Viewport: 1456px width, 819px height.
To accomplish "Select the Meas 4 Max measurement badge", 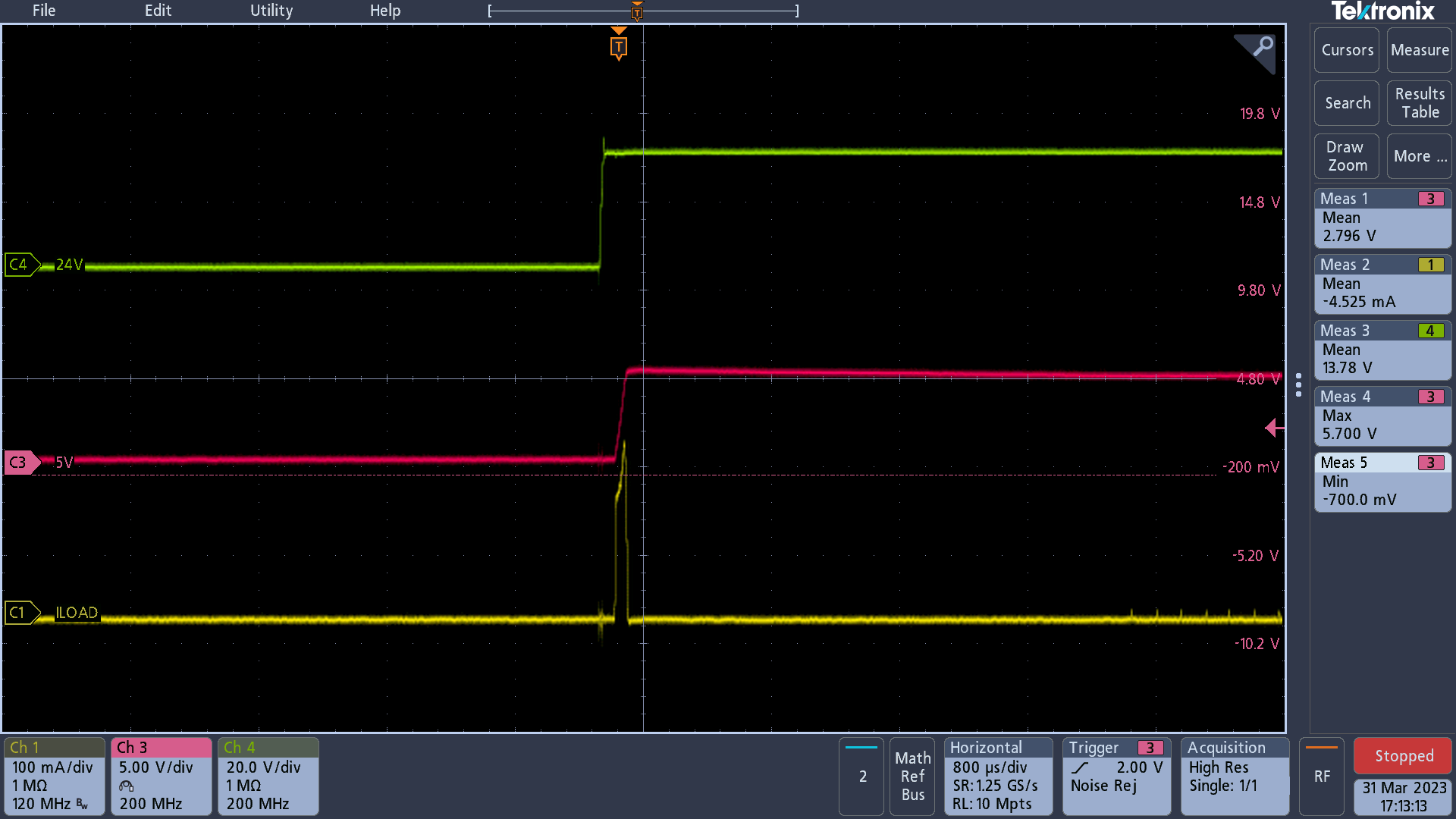I will click(x=1382, y=416).
